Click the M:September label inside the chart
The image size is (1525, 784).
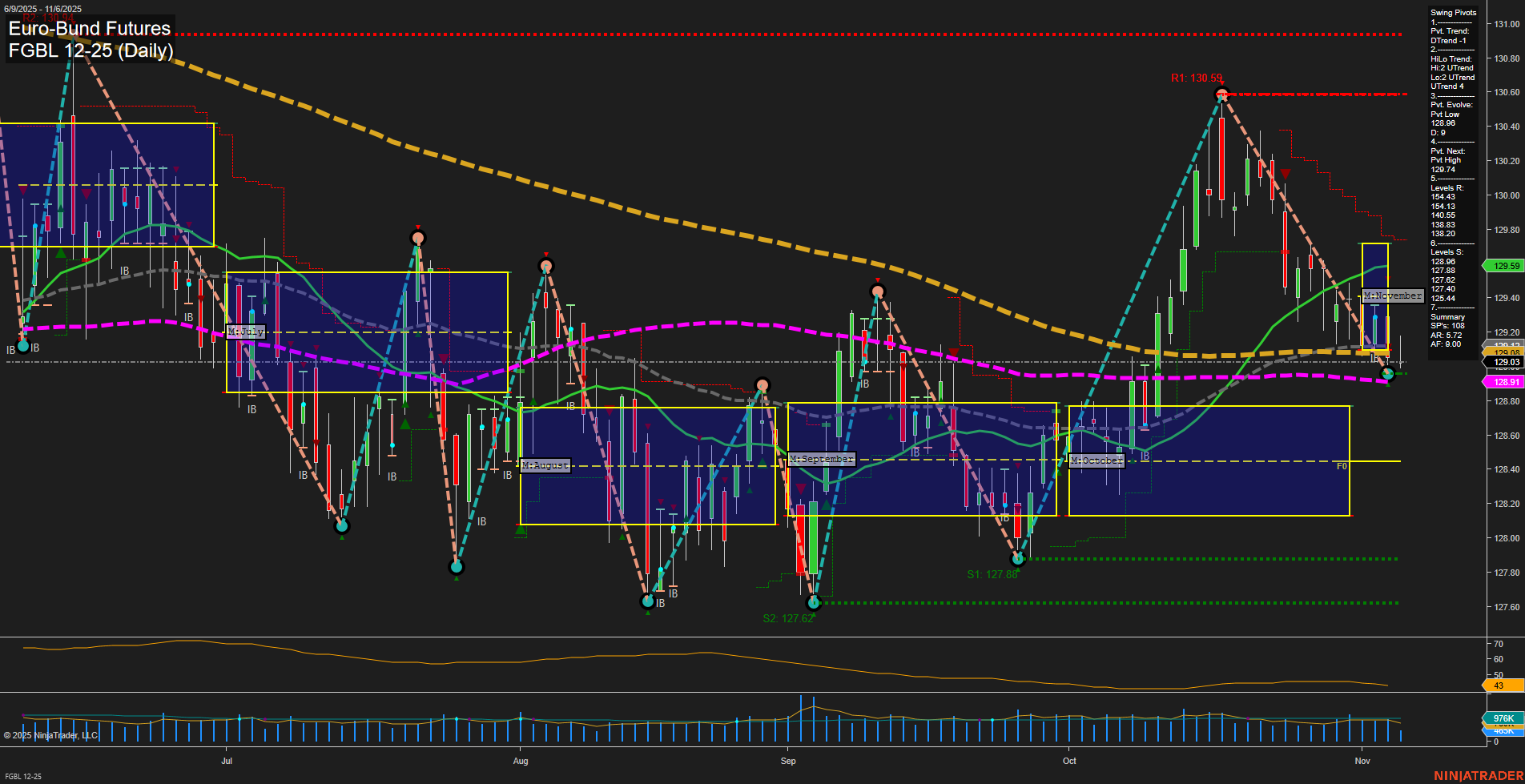point(821,458)
